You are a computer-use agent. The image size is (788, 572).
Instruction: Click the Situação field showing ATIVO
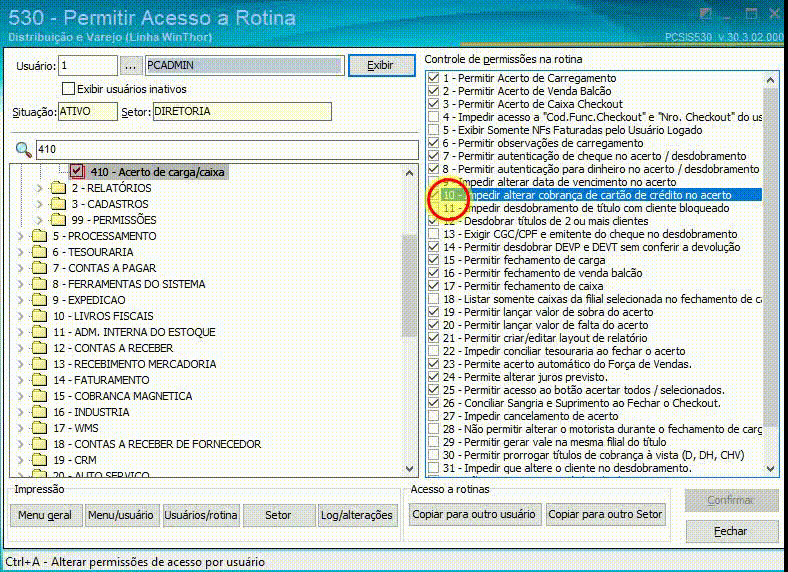(x=88, y=112)
